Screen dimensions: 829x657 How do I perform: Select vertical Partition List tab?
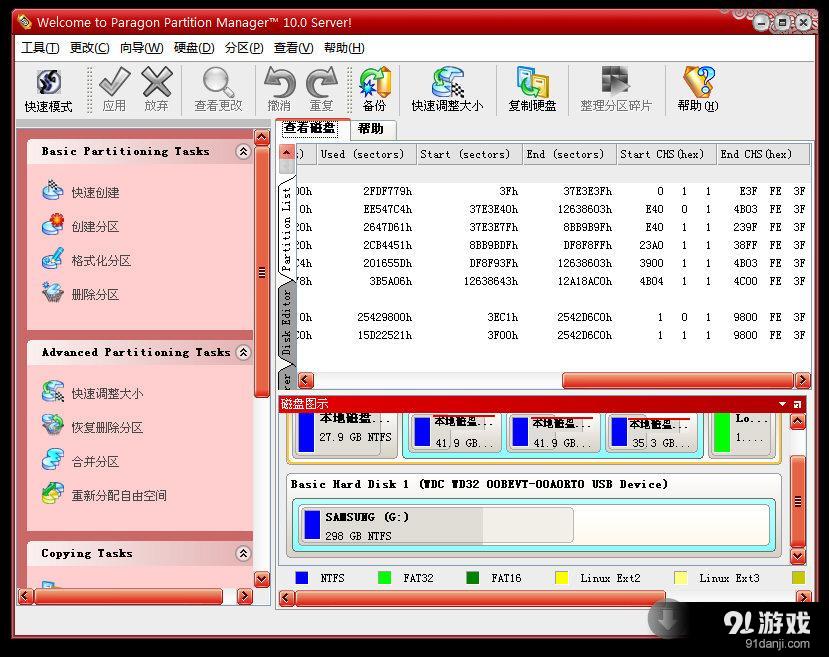pyautogui.click(x=287, y=228)
